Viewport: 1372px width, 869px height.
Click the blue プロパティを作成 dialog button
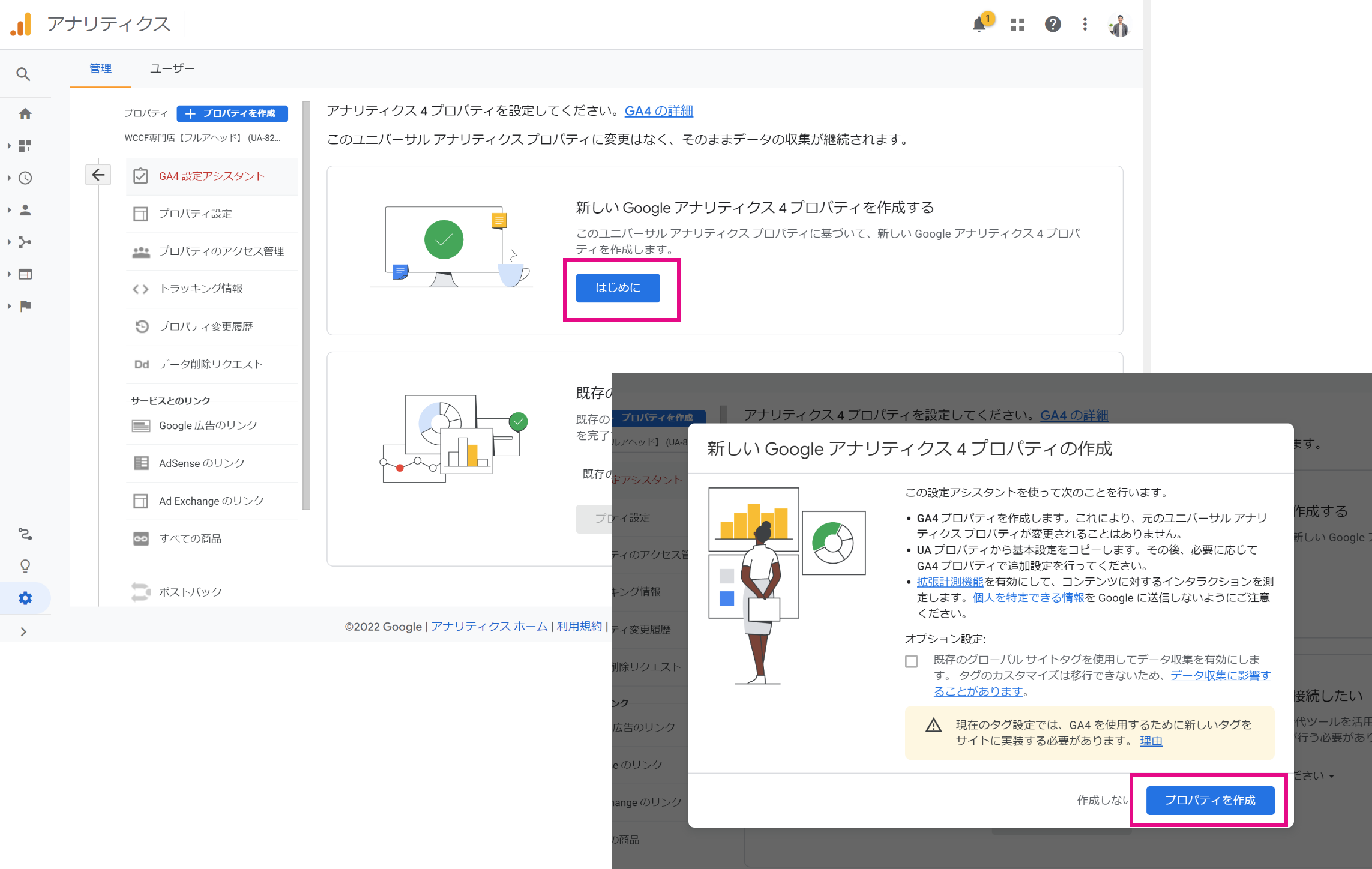pos(1209,800)
